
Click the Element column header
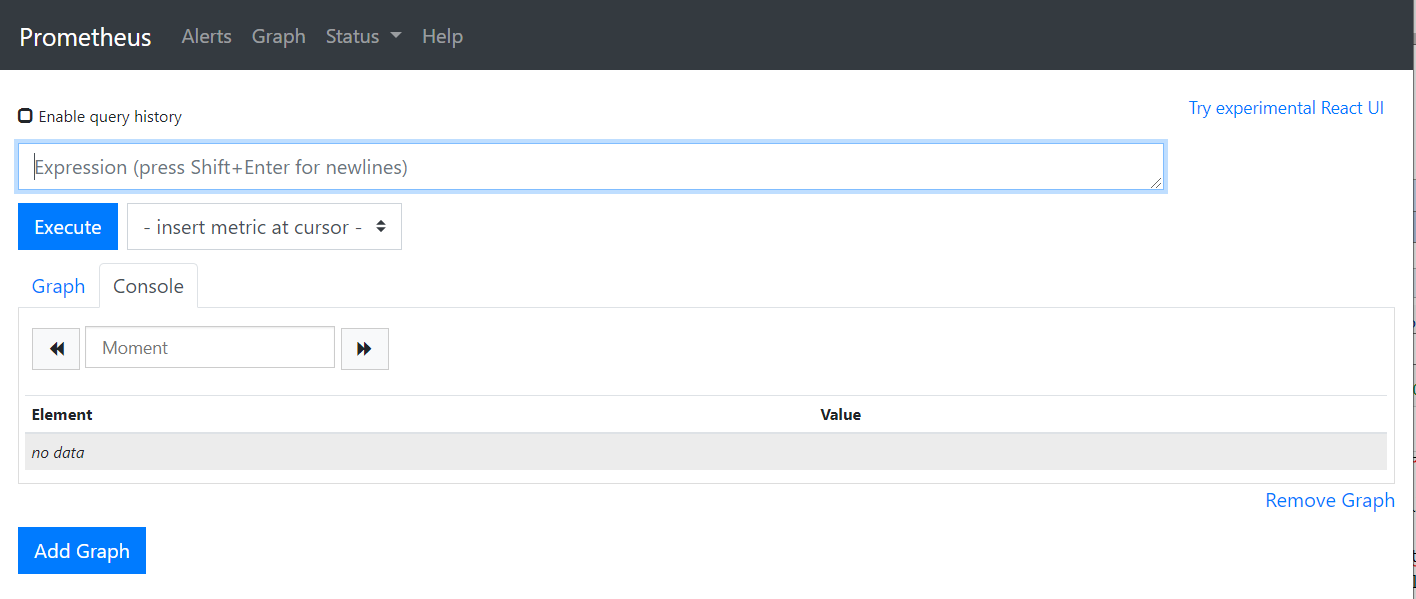pos(62,414)
